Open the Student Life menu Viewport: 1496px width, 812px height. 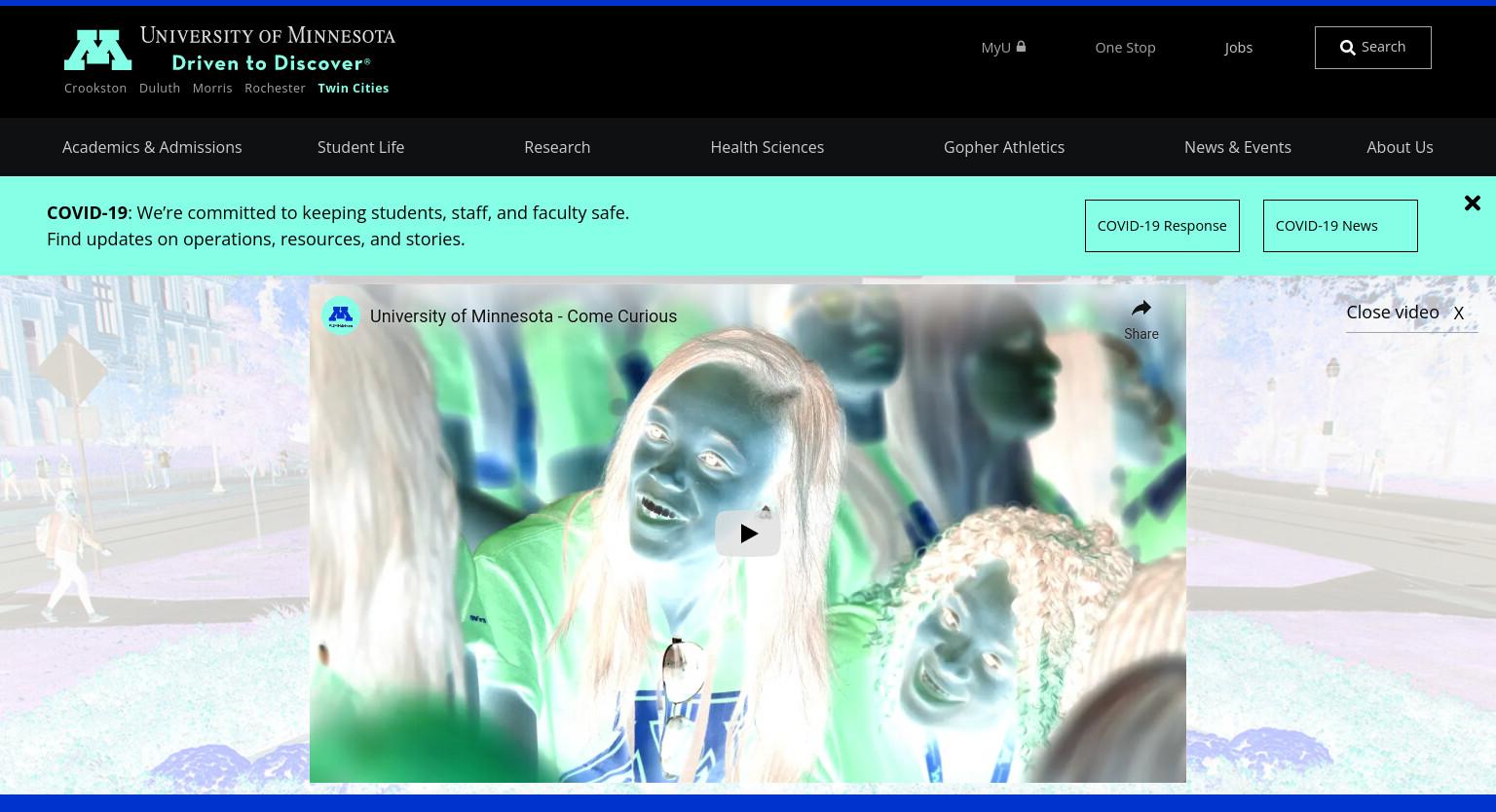tap(360, 147)
